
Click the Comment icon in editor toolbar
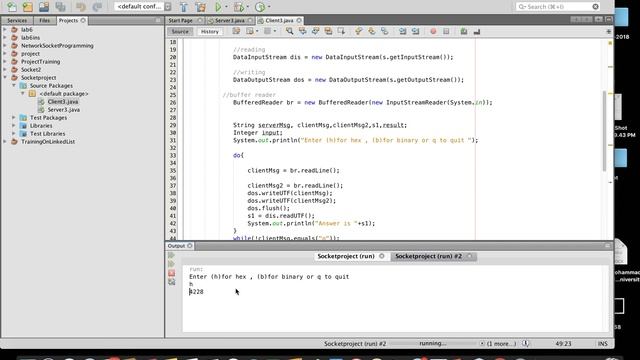click(464, 31)
